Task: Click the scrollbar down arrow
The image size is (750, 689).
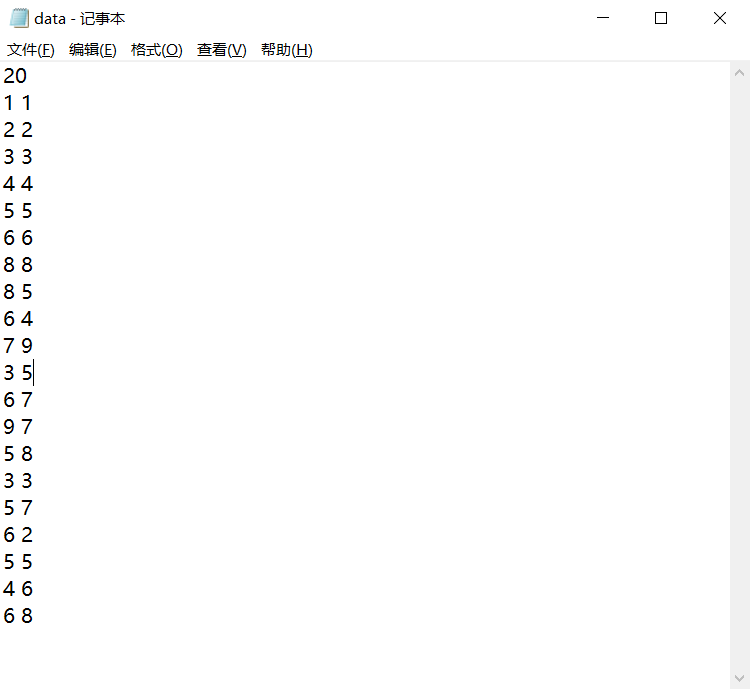Action: (739, 678)
